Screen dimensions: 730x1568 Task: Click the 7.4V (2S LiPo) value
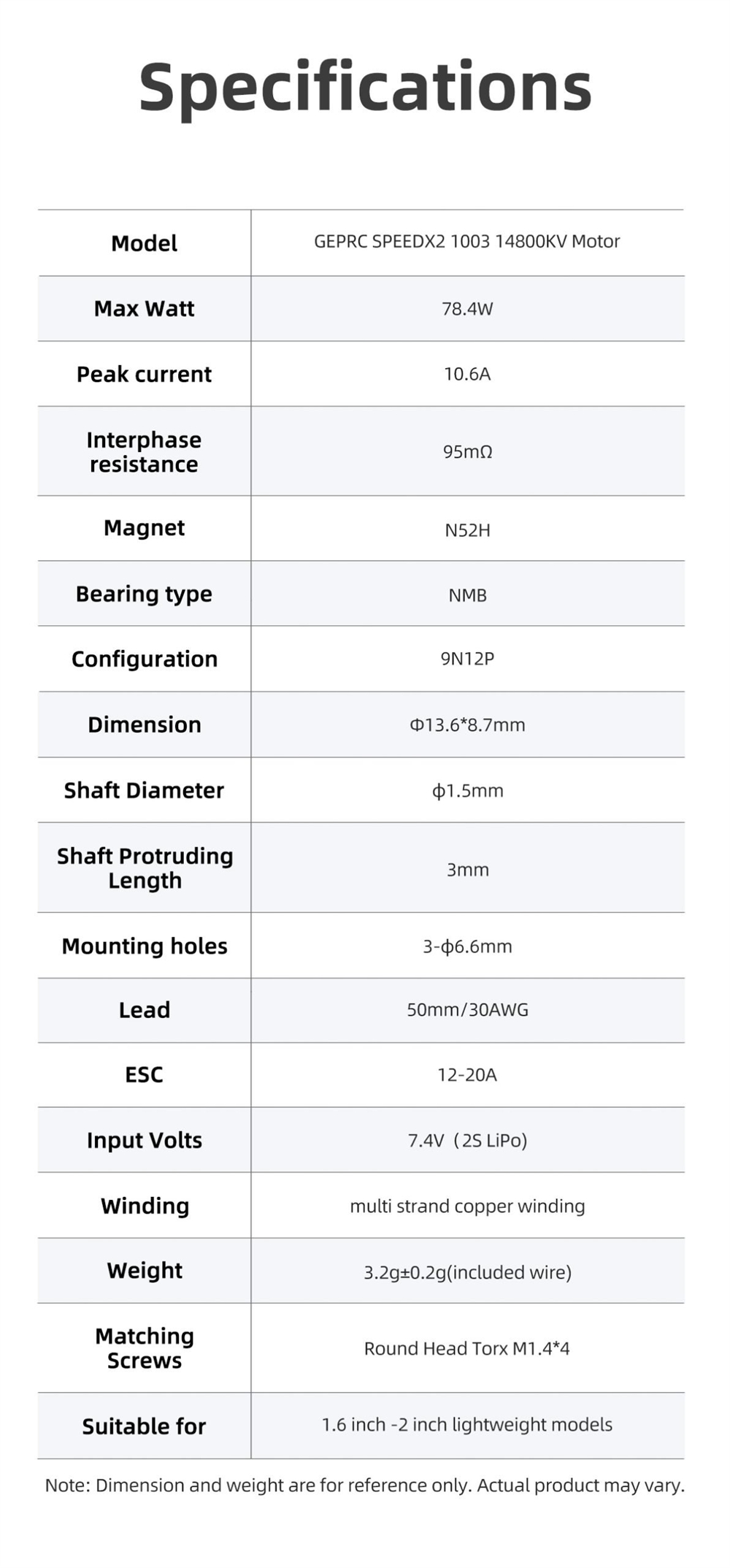tap(467, 1141)
